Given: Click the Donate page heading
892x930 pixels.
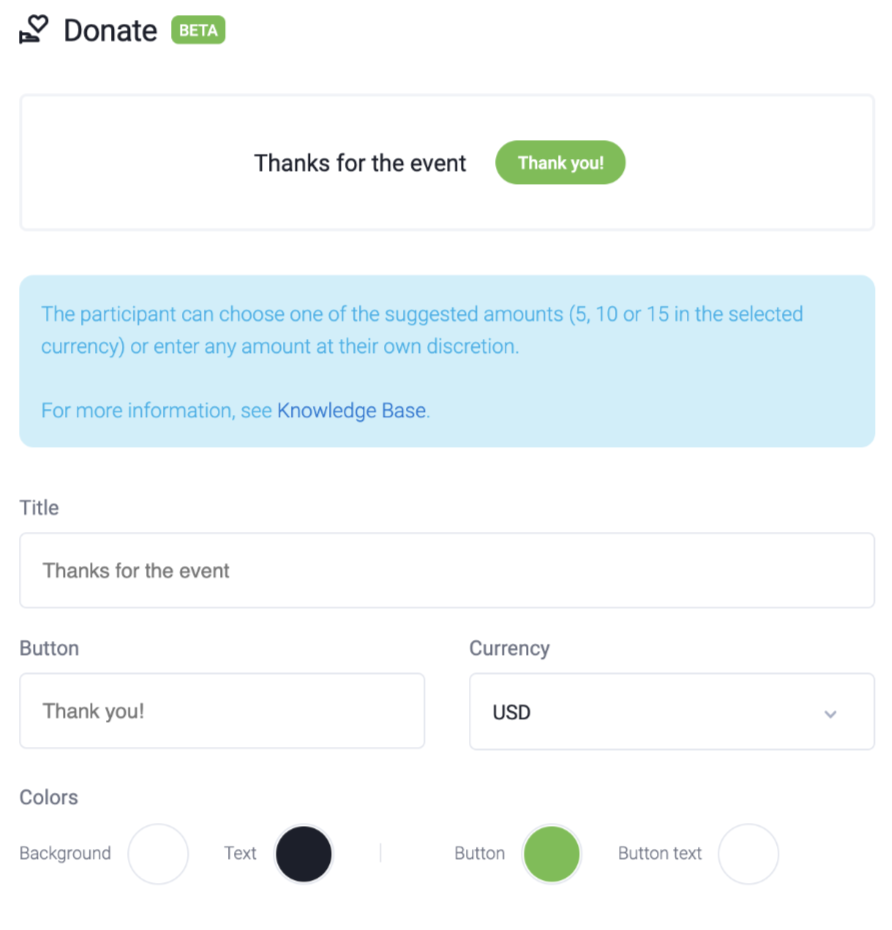Looking at the screenshot, I should click(x=110, y=31).
